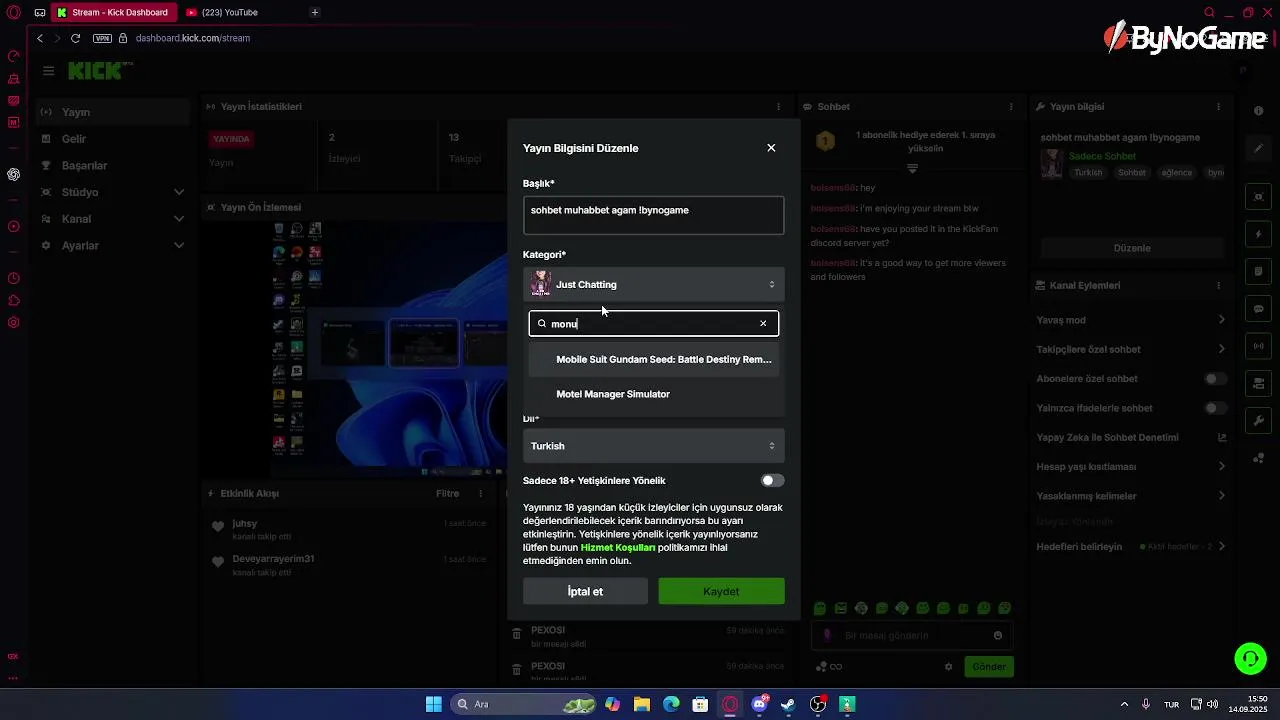Open Etkinlik Akışı panel three-dot menu
This screenshot has height=720, width=1280.
(x=481, y=494)
